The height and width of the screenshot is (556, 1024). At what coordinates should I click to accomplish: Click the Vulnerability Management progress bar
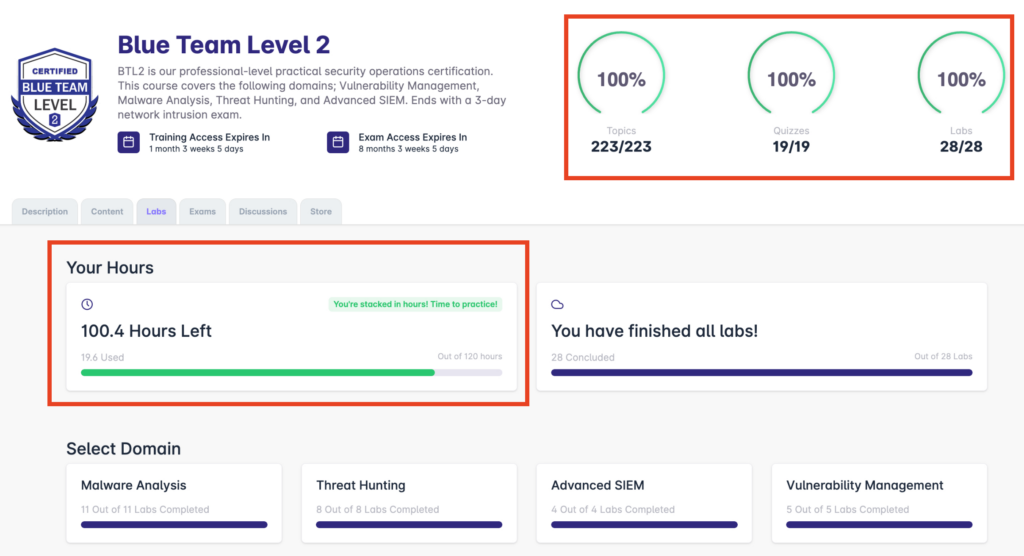tap(879, 525)
